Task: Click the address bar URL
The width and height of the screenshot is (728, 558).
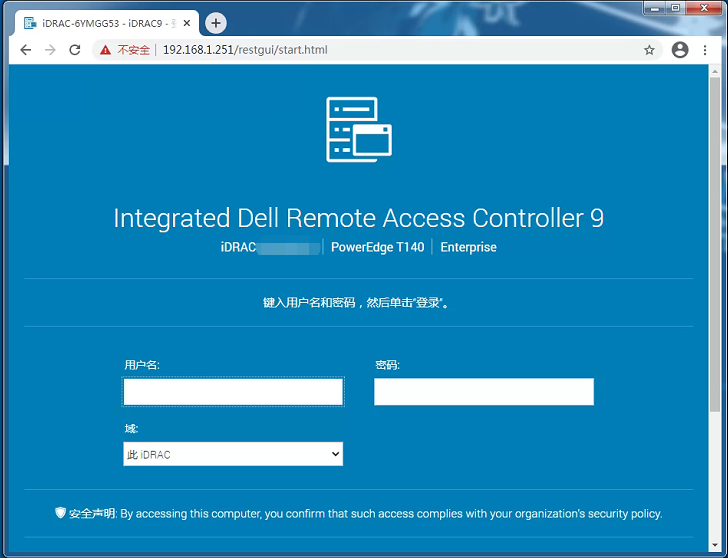Action: 245,50
